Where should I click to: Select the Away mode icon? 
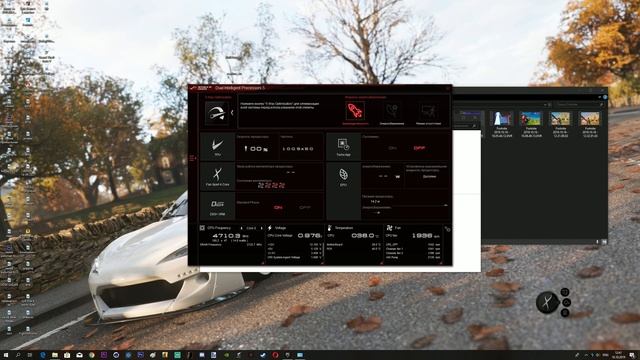429,111
